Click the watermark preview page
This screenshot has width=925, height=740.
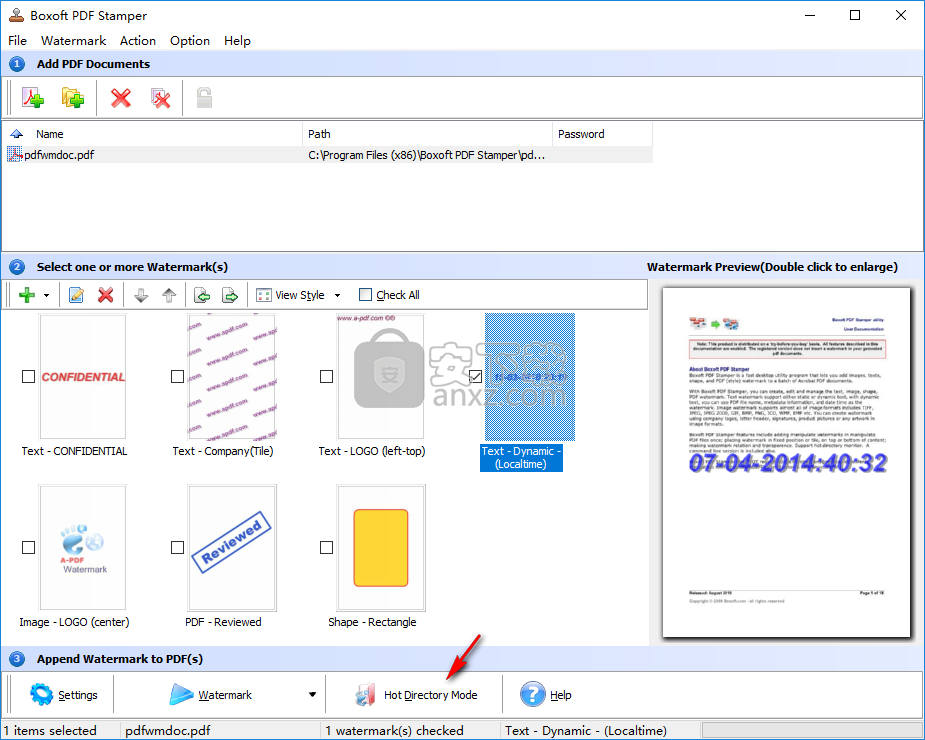coord(786,462)
